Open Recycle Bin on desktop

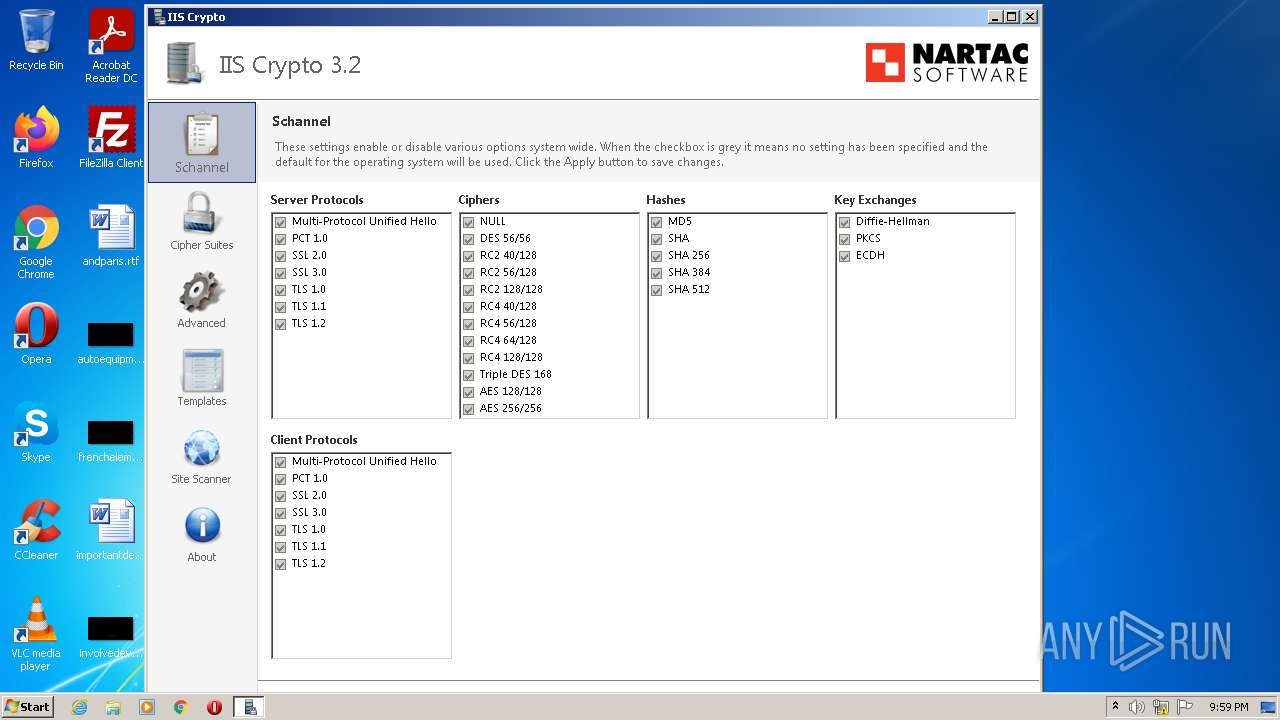click(x=36, y=40)
